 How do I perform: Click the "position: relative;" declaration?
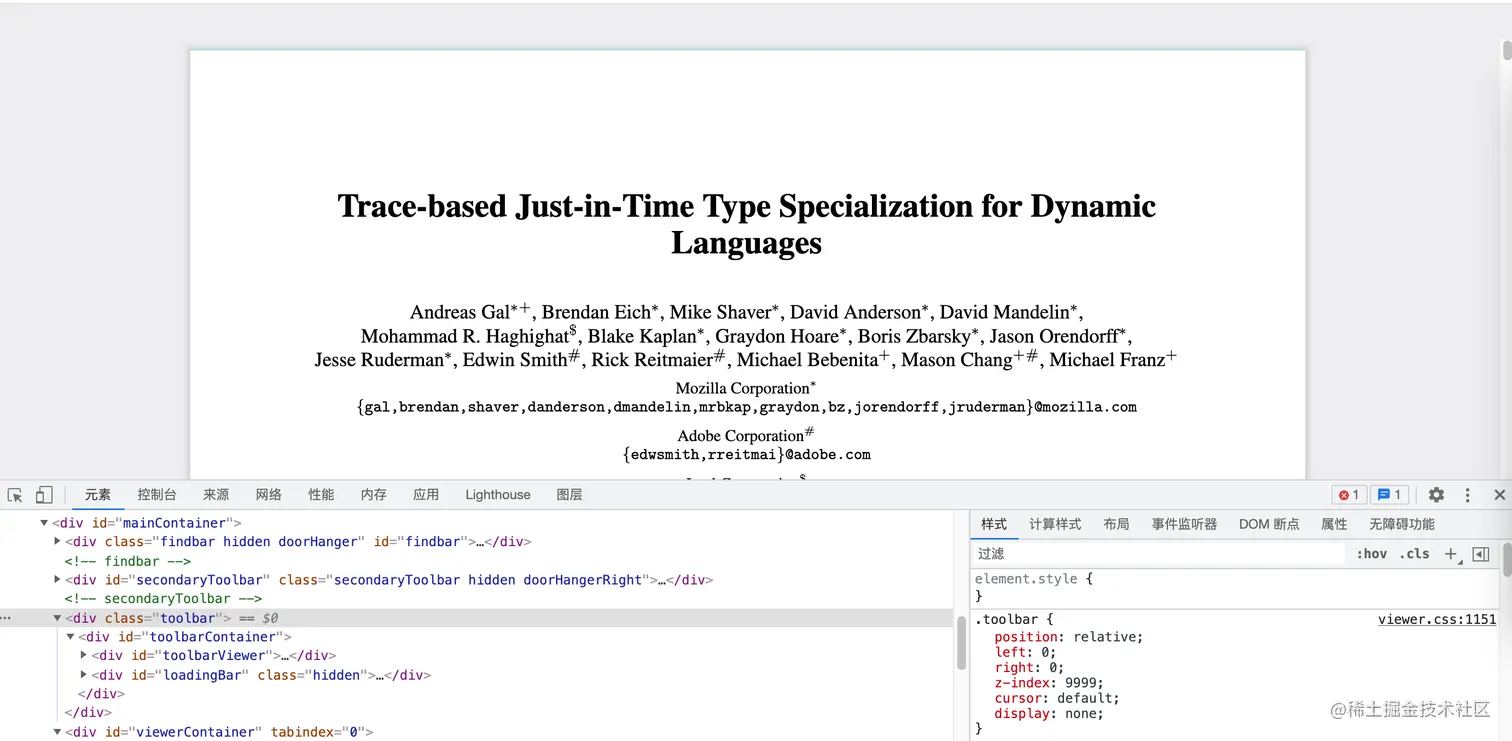coord(1068,637)
